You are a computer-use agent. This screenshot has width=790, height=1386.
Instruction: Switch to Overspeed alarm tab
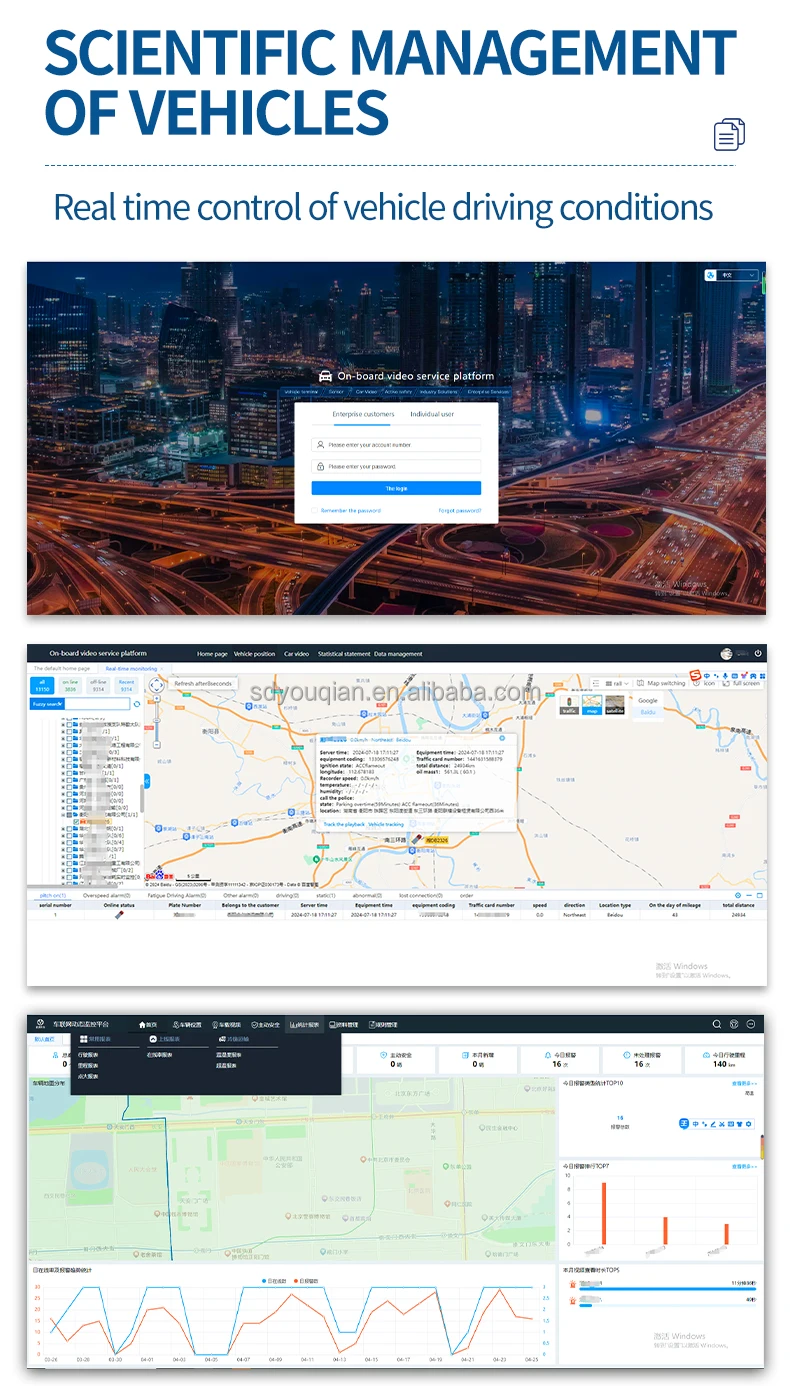(107, 895)
